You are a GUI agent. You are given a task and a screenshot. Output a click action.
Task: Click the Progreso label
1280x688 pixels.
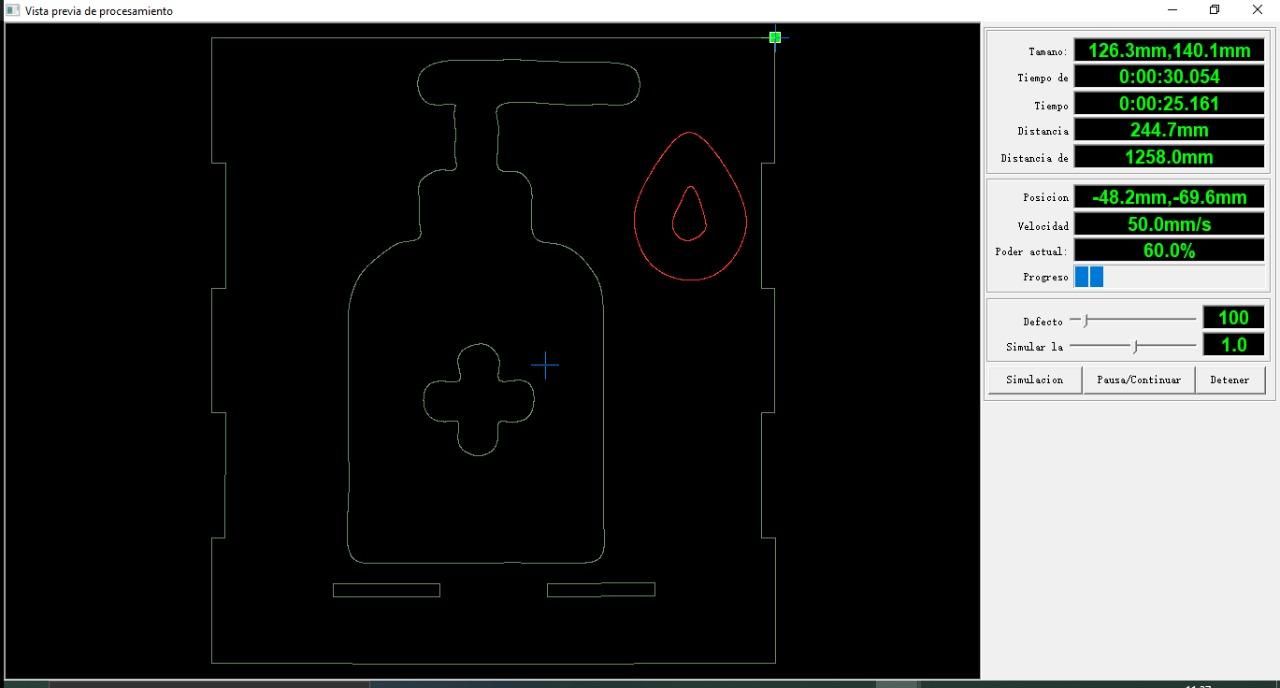[x=1046, y=278]
